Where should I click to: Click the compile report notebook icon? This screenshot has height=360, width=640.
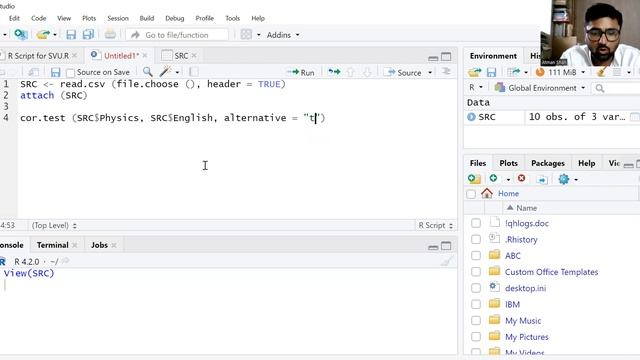194,72
